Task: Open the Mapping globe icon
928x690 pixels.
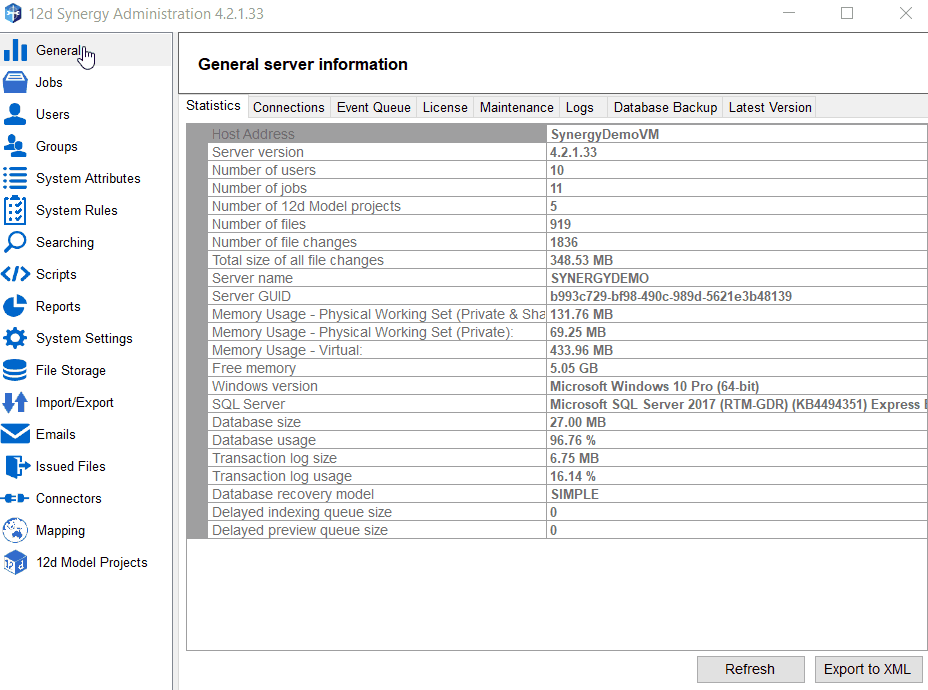Action: [15, 530]
